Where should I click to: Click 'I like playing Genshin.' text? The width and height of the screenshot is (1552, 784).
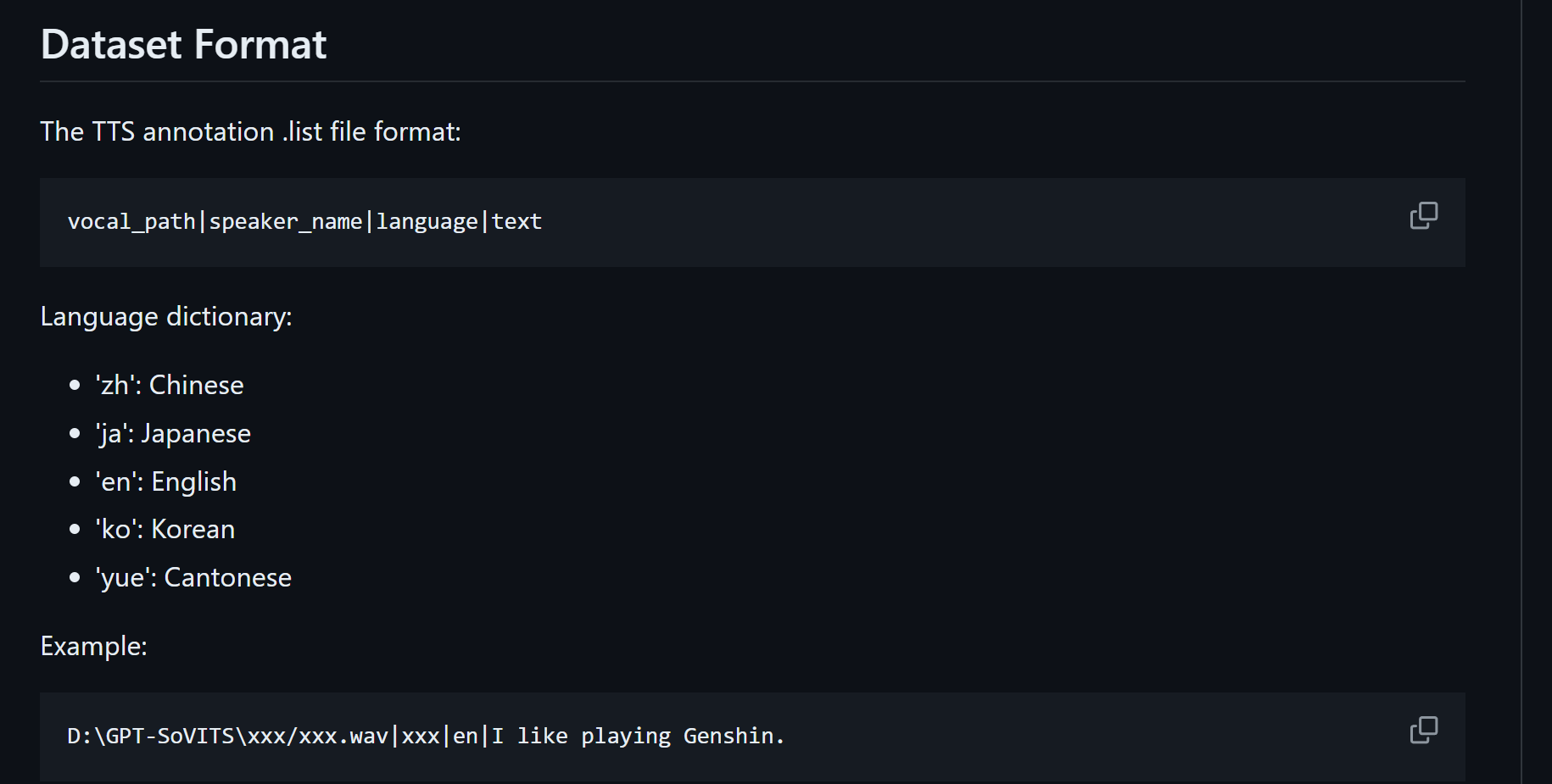click(x=638, y=736)
